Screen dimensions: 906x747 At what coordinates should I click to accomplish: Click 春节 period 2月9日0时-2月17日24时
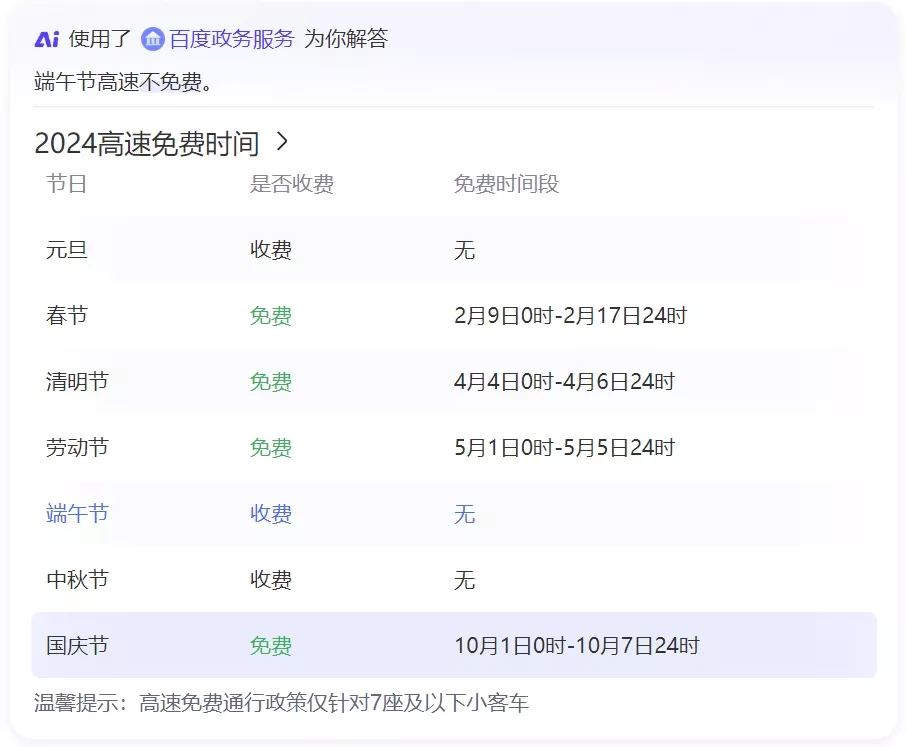click(570, 316)
